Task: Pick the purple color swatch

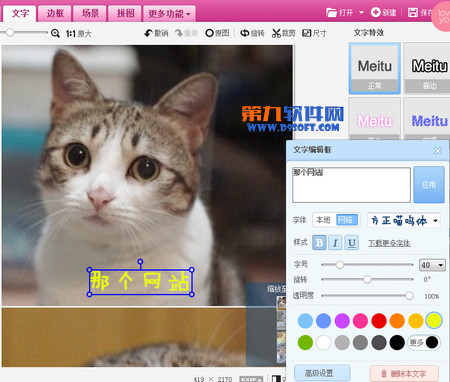Action: point(342,321)
